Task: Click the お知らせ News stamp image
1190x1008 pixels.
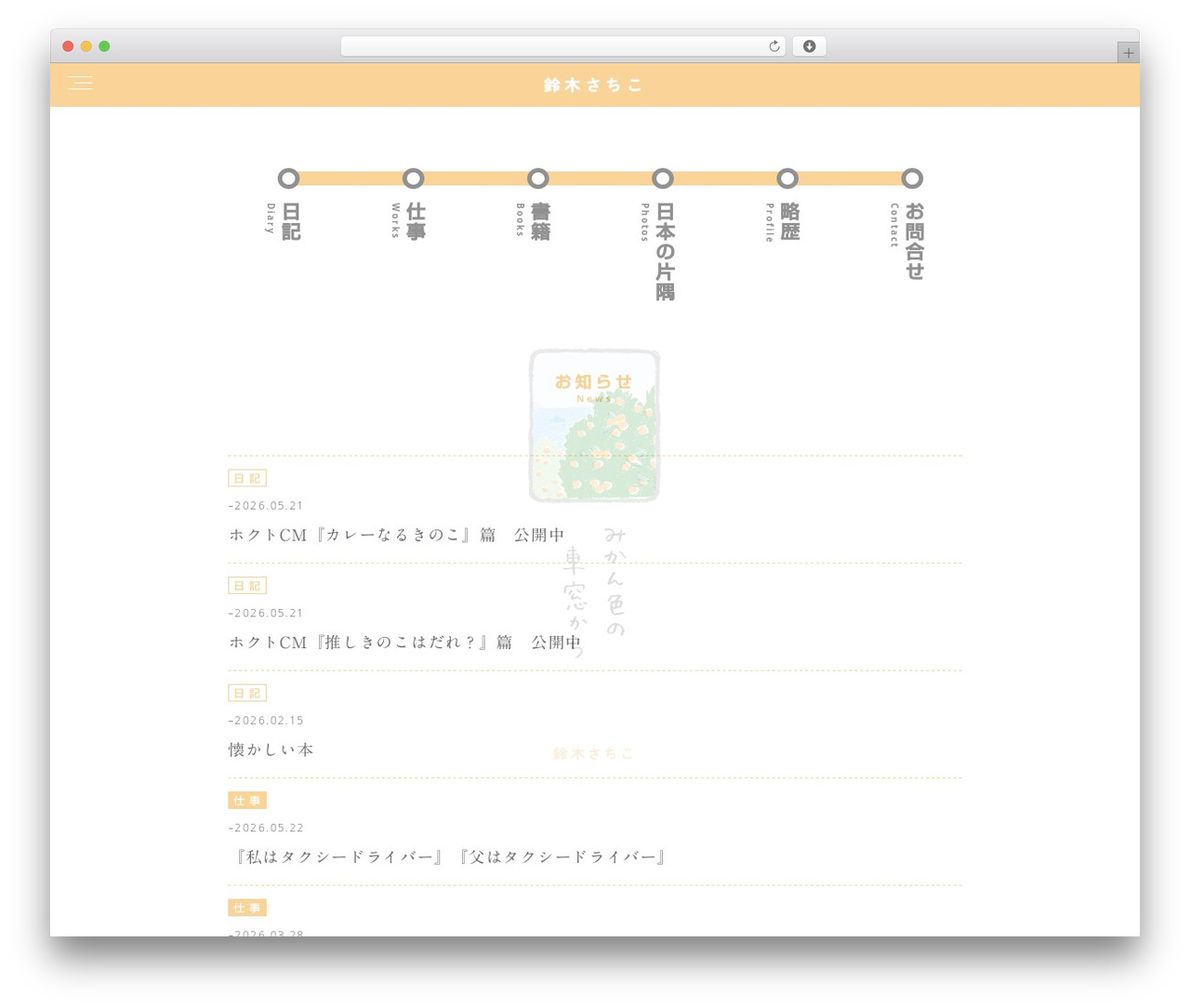Action: (x=595, y=426)
